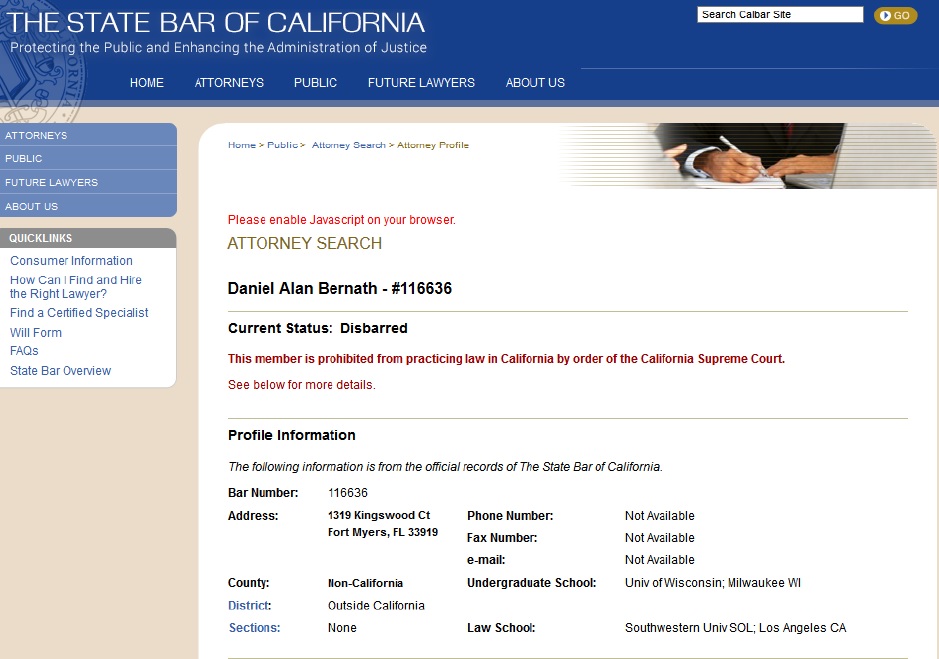Open the HOME top navigation item
This screenshot has height=659, width=939.
click(147, 83)
